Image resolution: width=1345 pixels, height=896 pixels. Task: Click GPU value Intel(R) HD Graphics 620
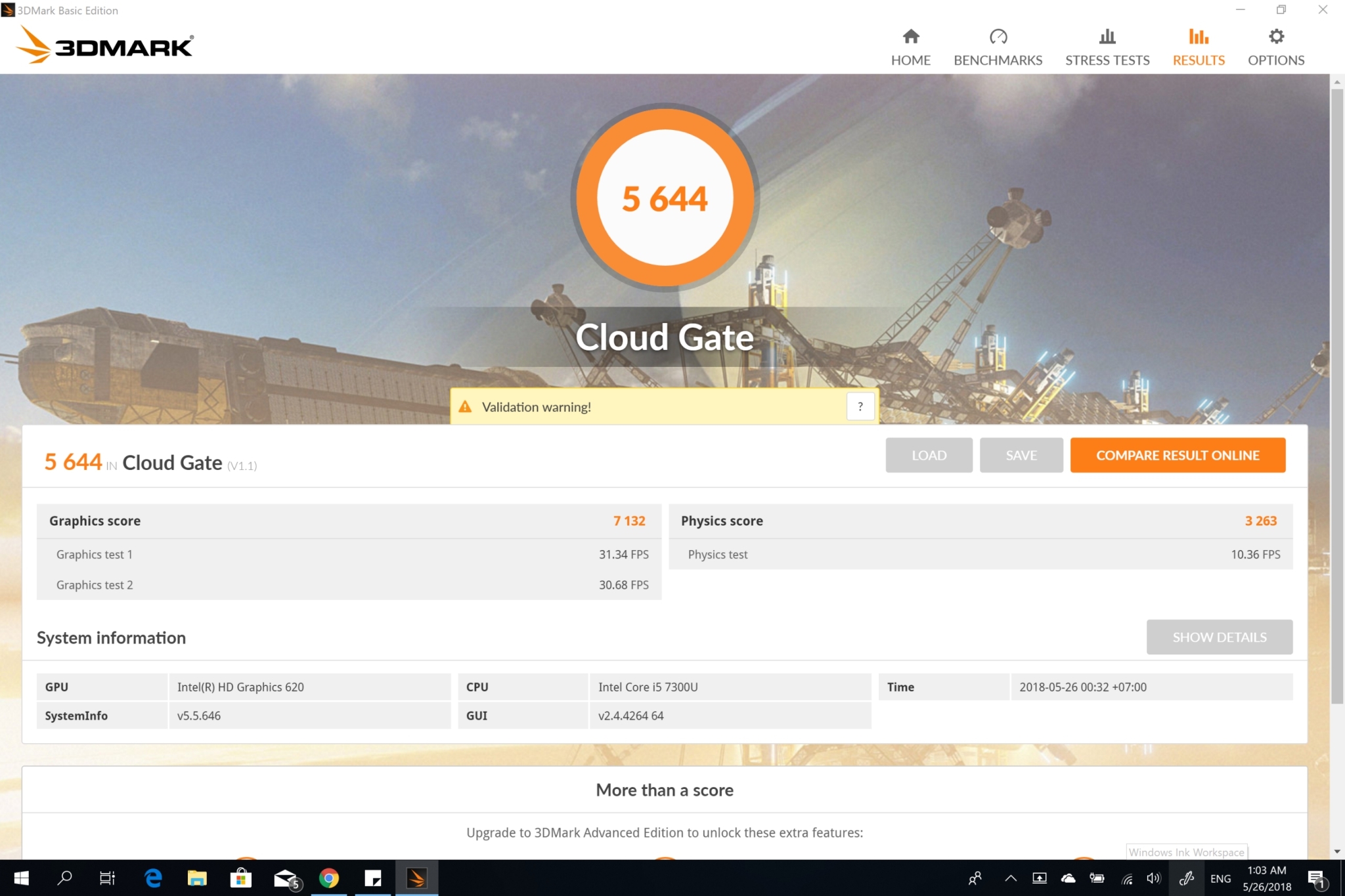pos(240,687)
